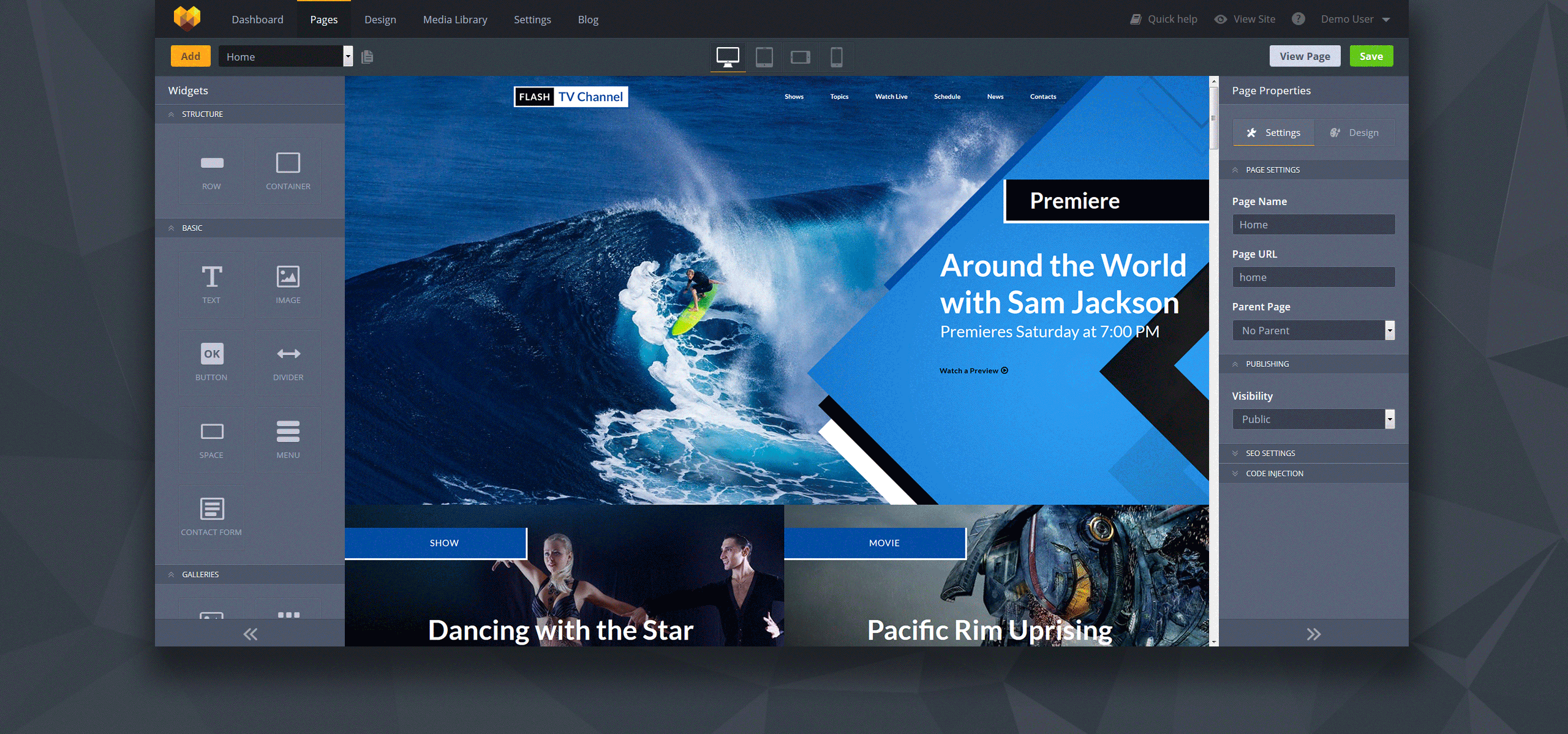This screenshot has height=734, width=1568.
Task: Collapse the Structure widgets group
Action: pyautogui.click(x=250, y=114)
